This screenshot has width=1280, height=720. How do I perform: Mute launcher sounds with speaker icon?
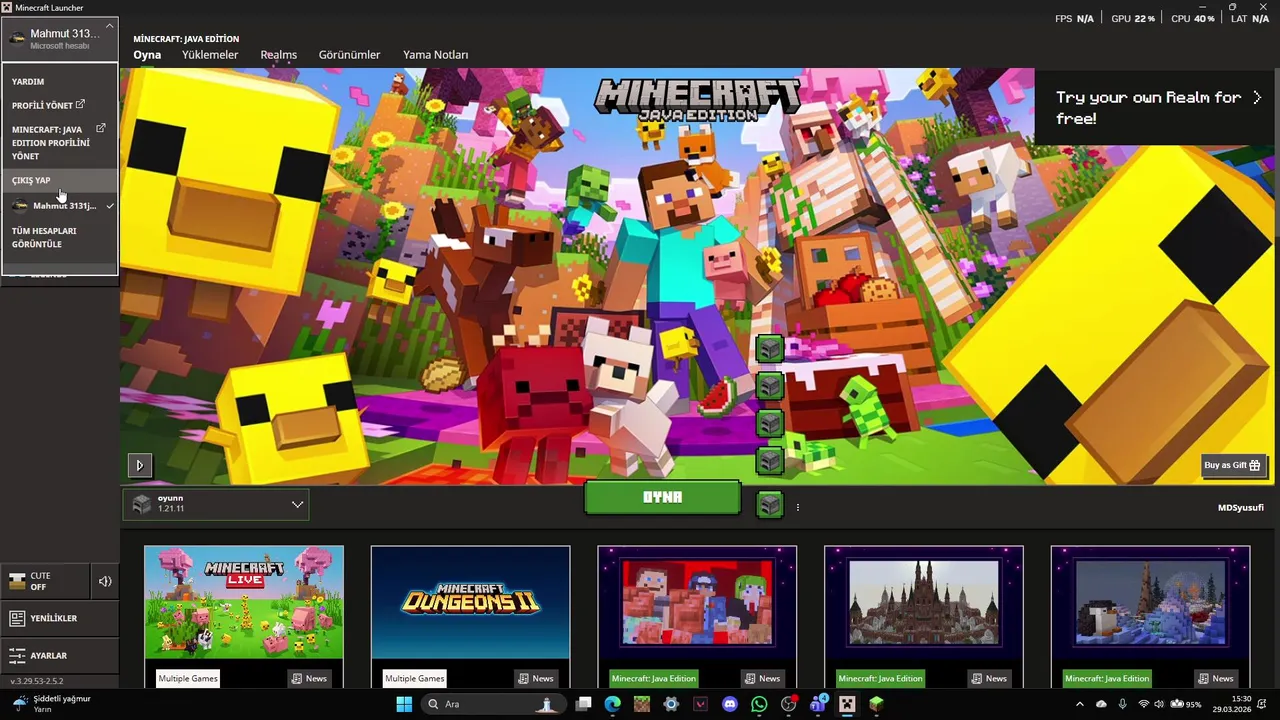click(x=105, y=581)
